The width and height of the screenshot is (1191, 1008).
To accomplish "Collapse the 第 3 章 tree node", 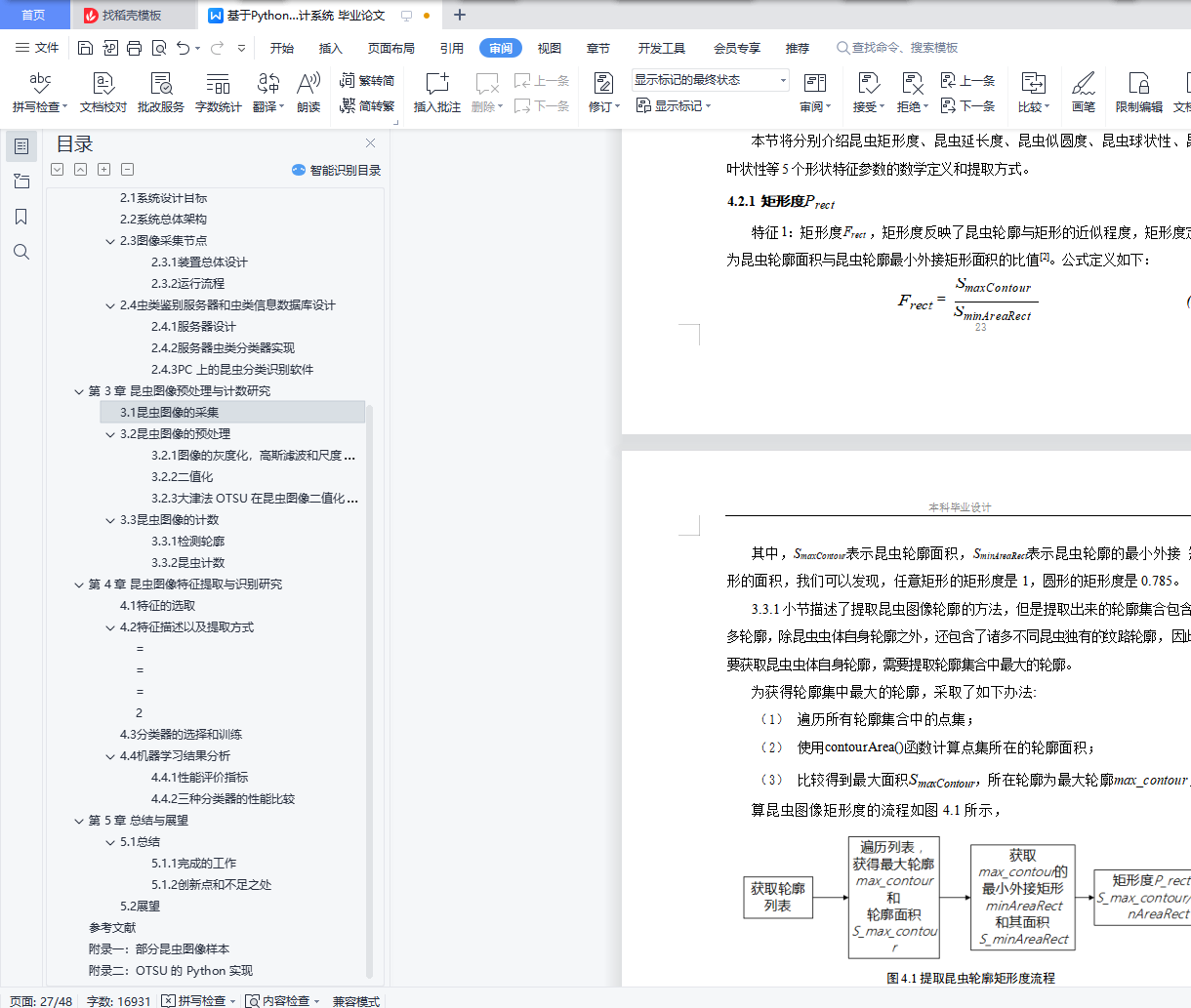I will pos(79,391).
